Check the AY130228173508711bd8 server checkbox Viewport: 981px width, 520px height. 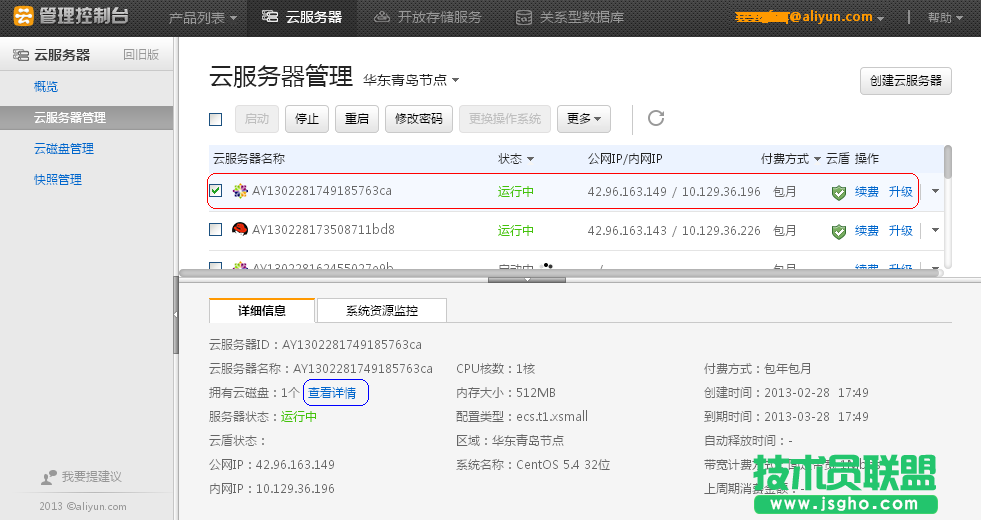point(216,229)
